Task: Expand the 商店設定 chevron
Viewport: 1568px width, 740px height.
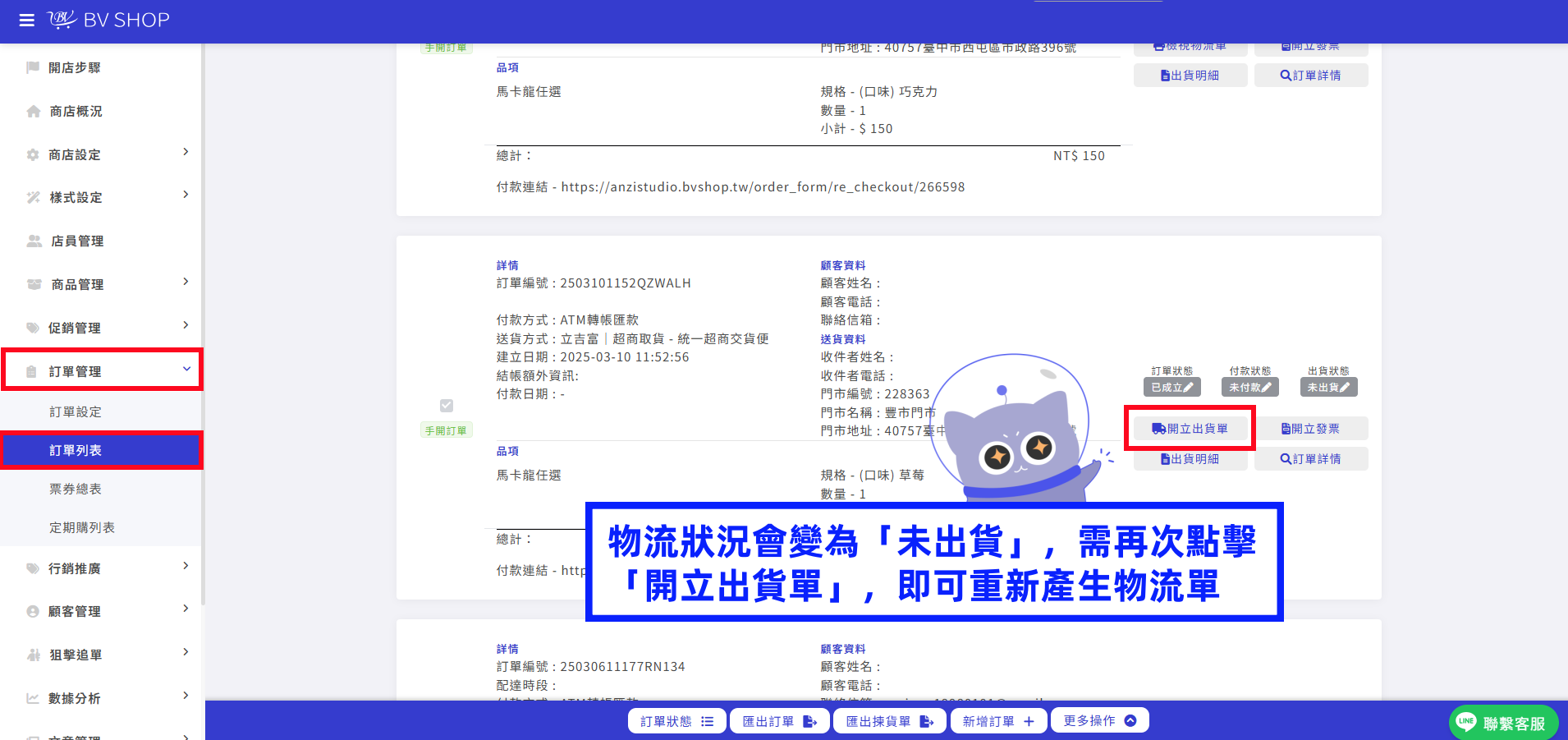Action: 186,152
